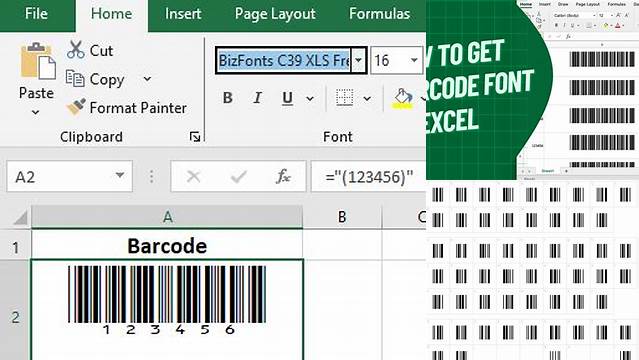Image resolution: width=639 pixels, height=360 pixels.
Task: Toggle Italic formatting
Action: (x=258, y=98)
